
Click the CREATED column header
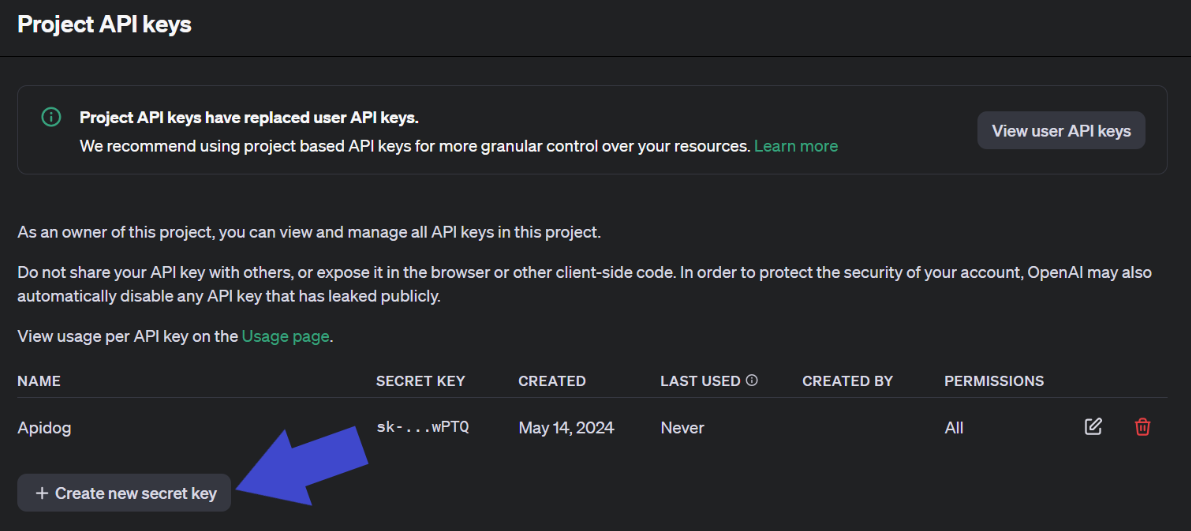pos(552,381)
